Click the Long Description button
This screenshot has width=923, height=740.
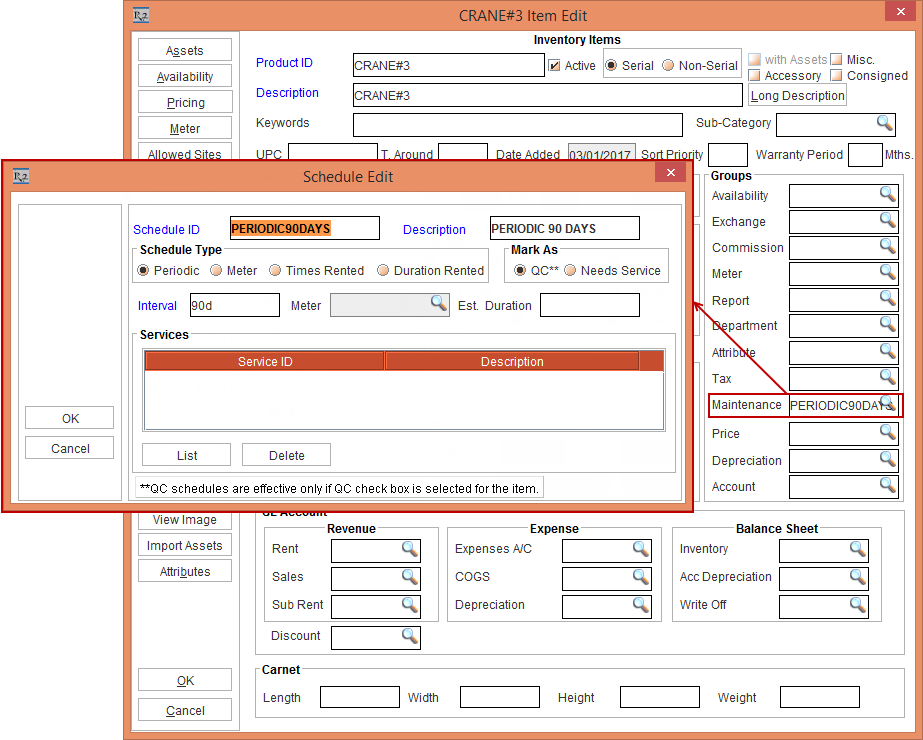coord(798,96)
